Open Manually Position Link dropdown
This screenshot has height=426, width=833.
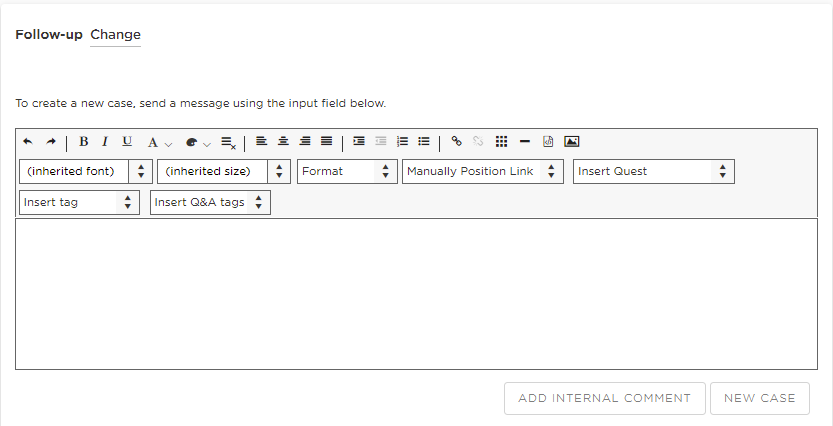click(x=483, y=172)
